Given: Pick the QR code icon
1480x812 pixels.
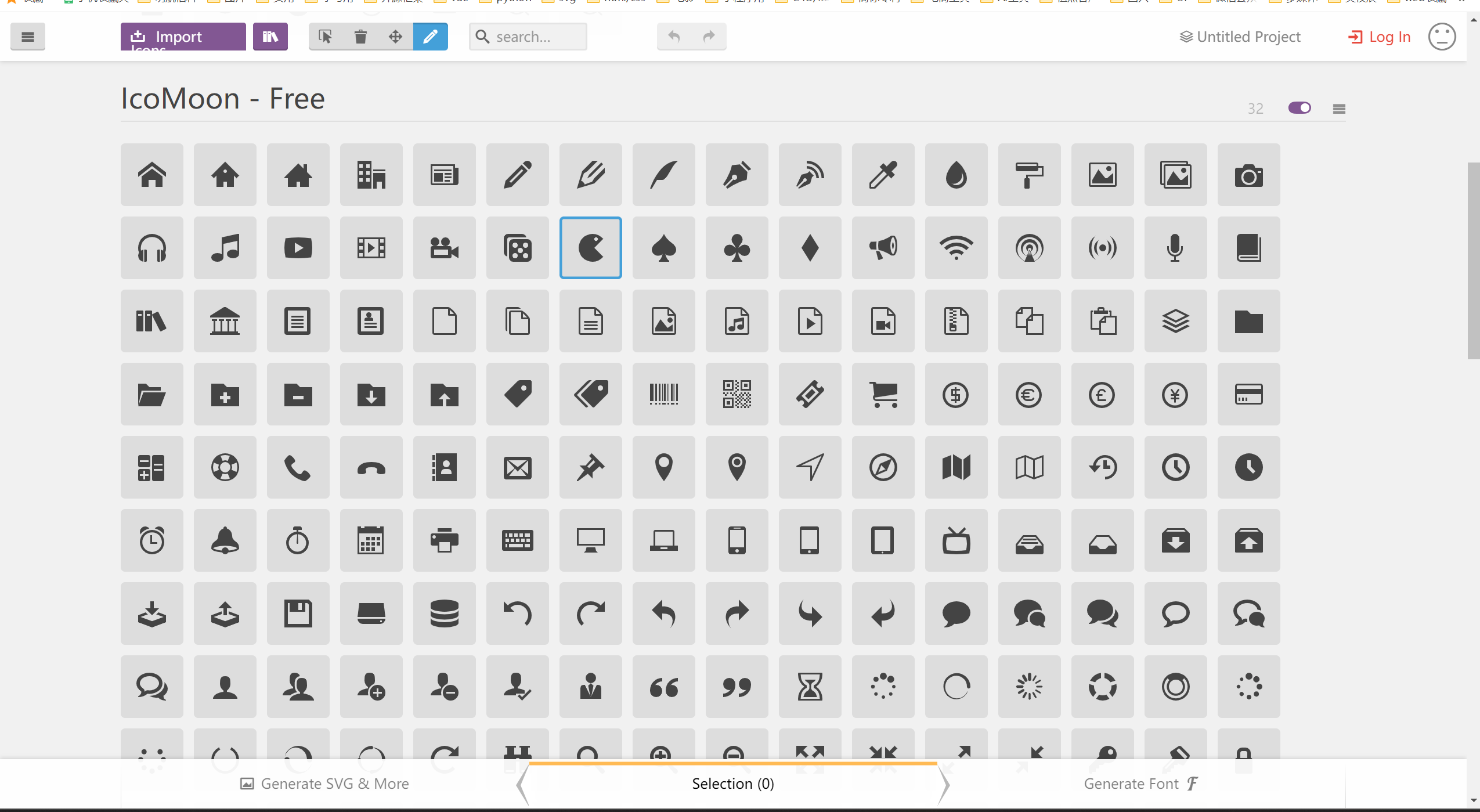Looking at the screenshot, I should click(x=737, y=394).
